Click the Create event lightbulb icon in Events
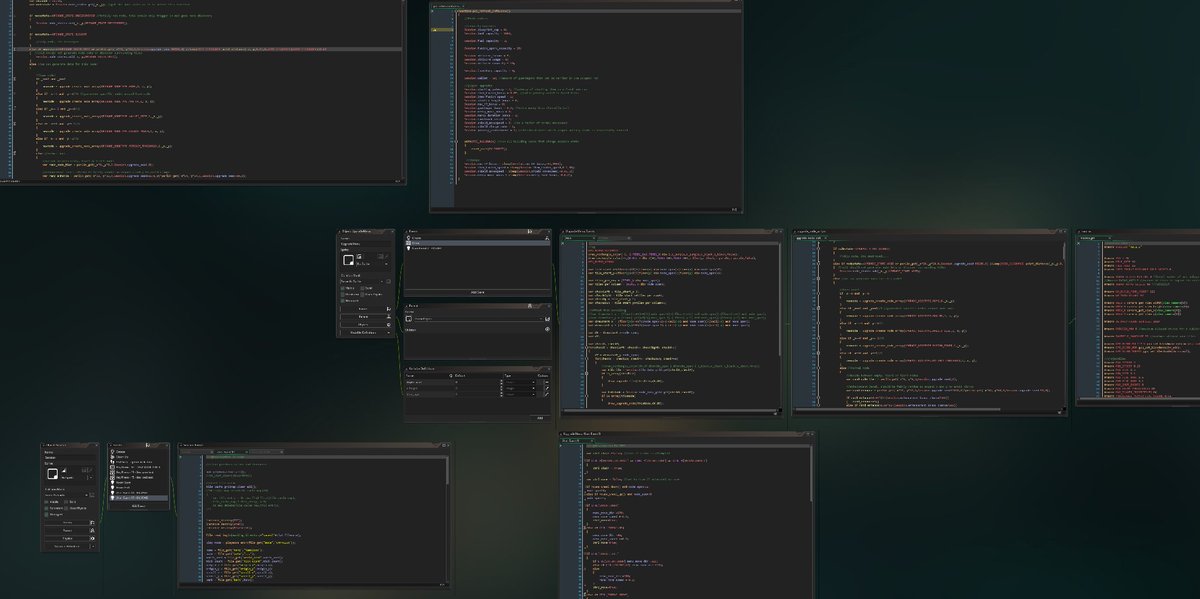 [409, 236]
